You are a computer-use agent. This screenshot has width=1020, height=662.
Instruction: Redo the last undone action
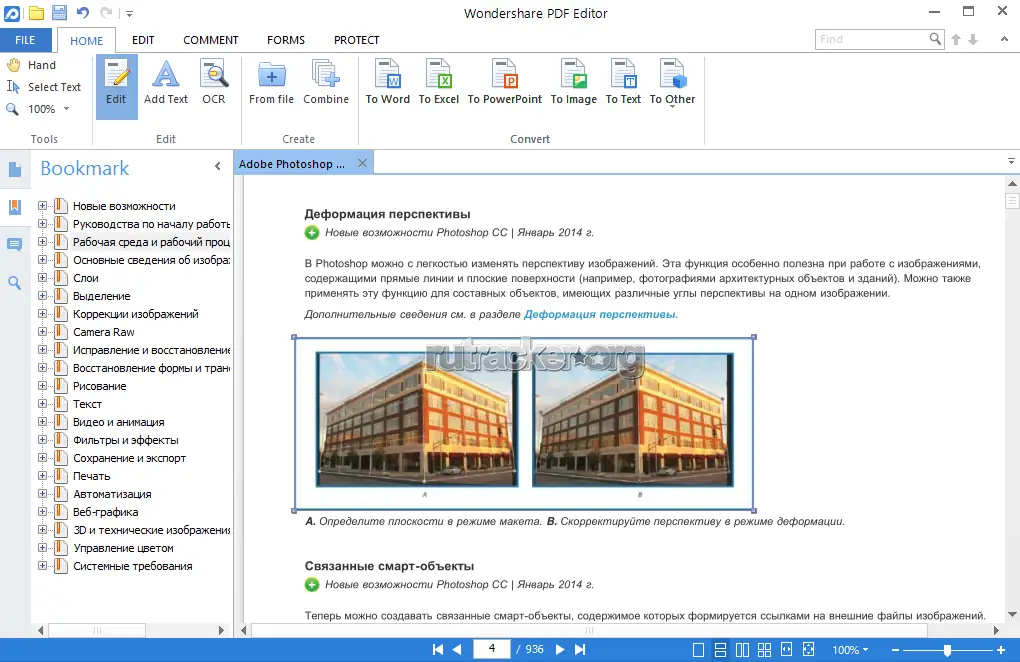tap(106, 12)
